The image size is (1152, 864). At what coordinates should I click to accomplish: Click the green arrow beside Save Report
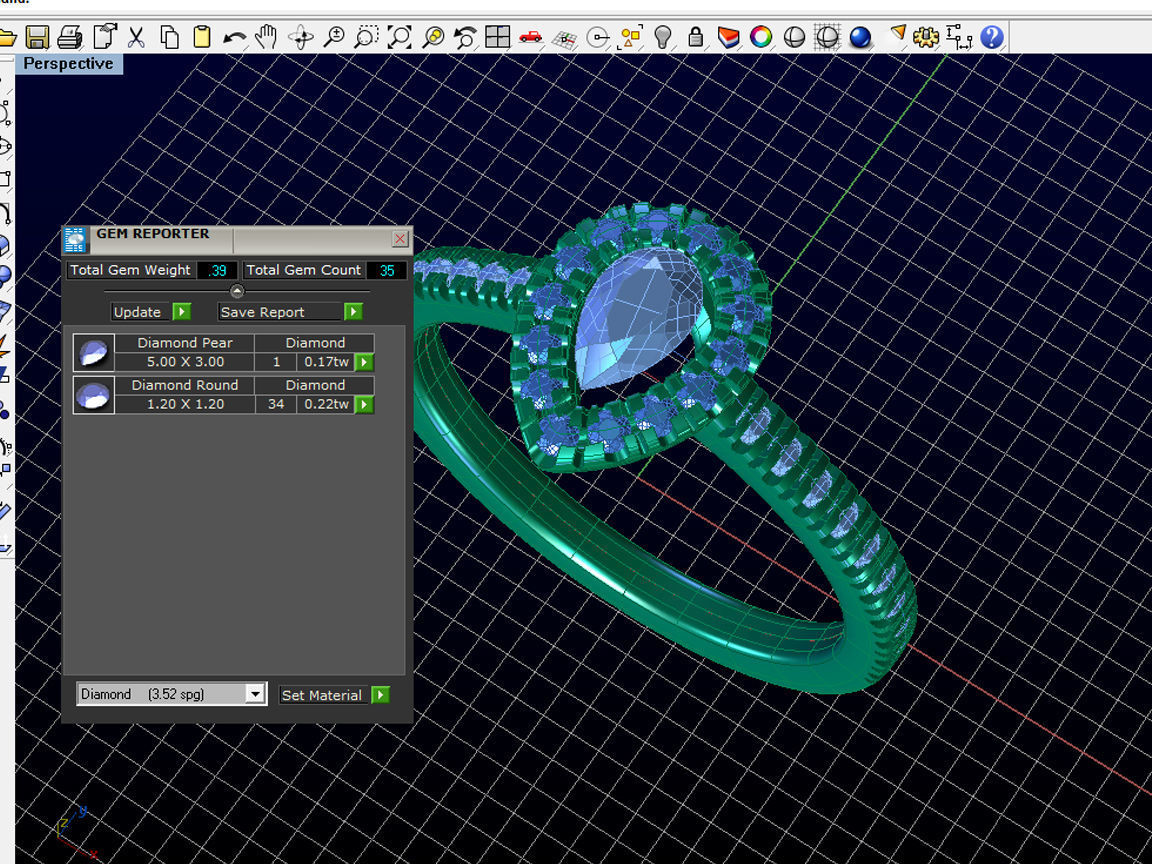[x=353, y=312]
